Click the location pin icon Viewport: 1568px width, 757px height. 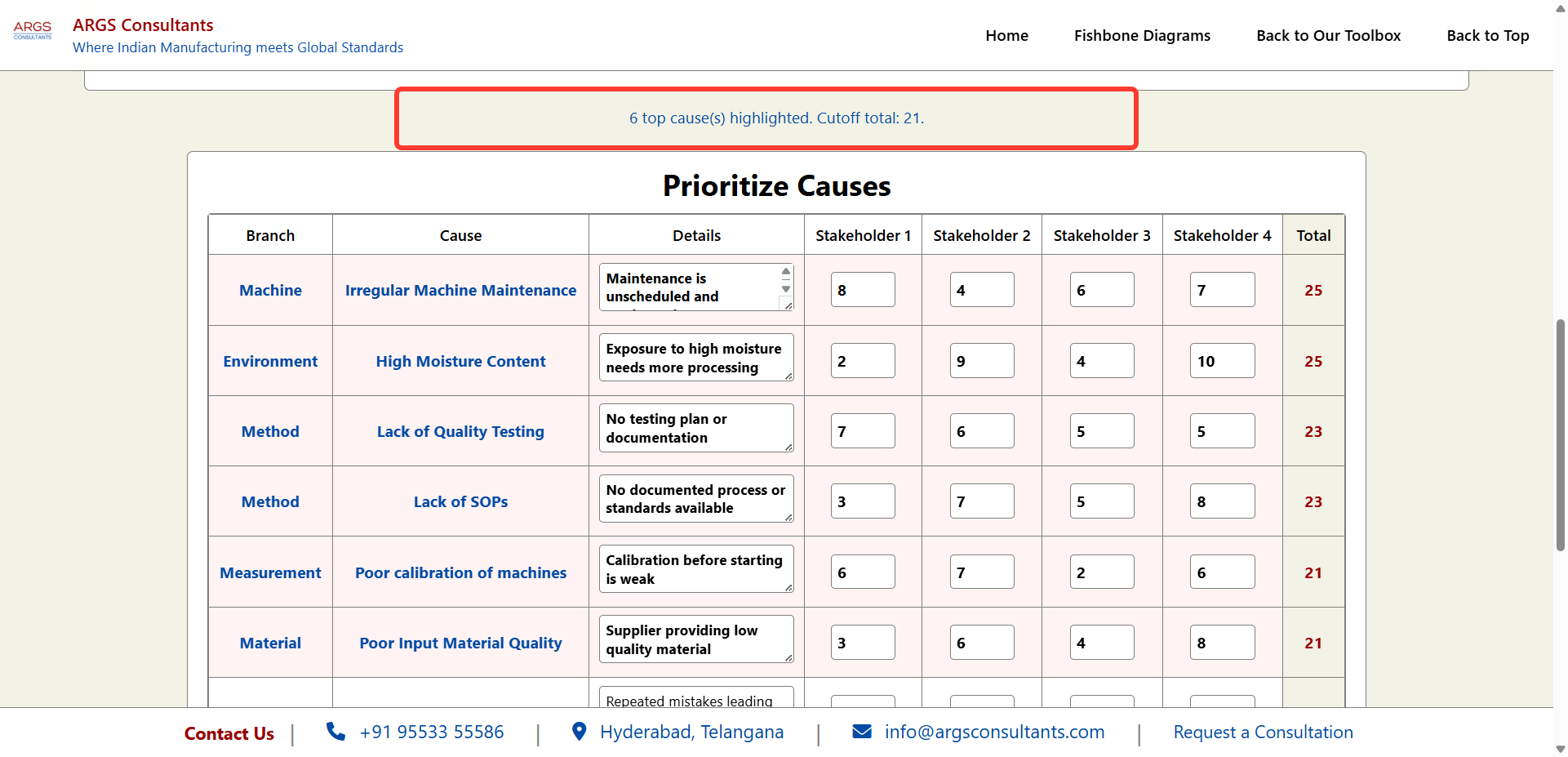tap(579, 731)
